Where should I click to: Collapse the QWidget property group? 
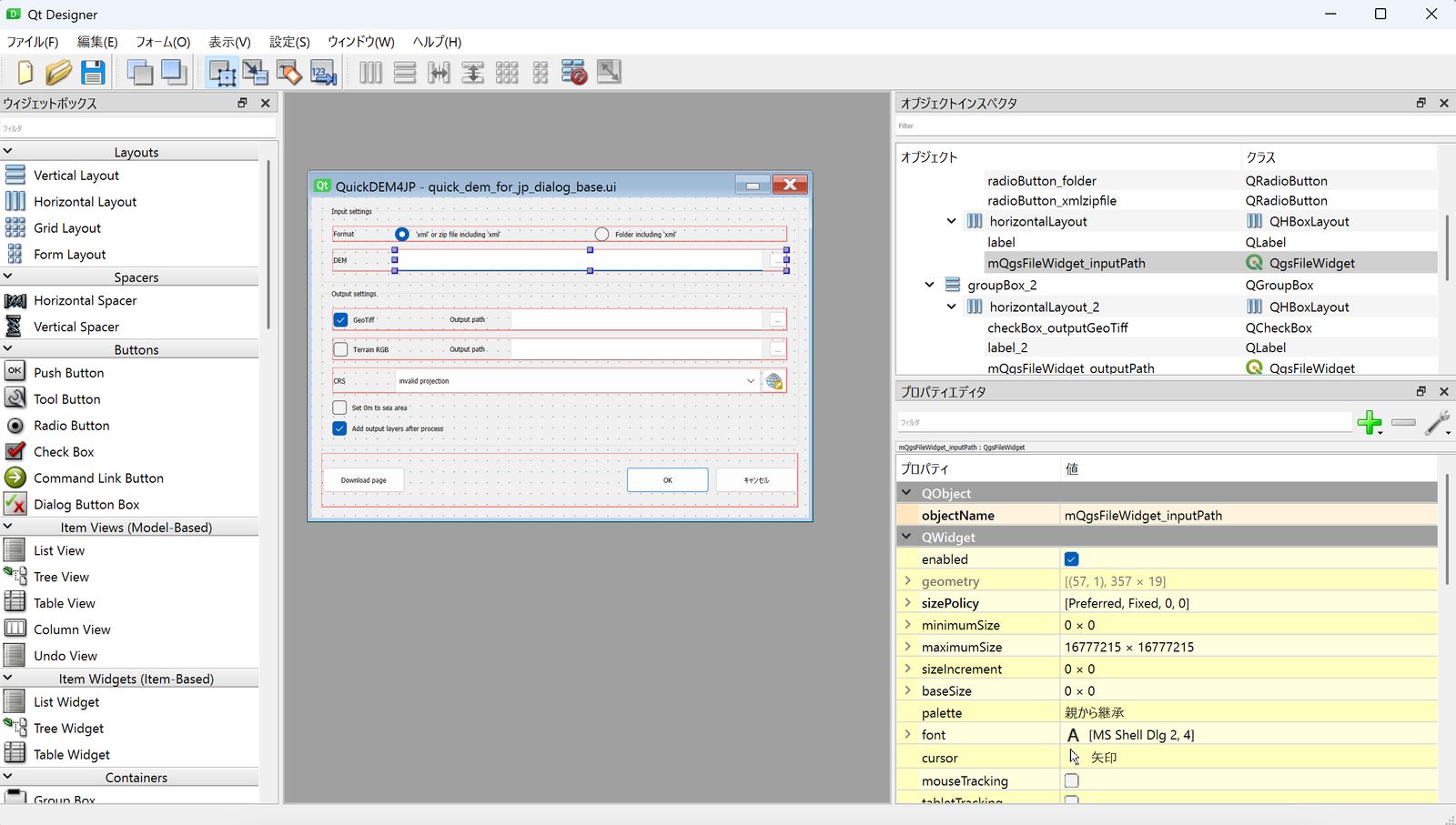[906, 537]
